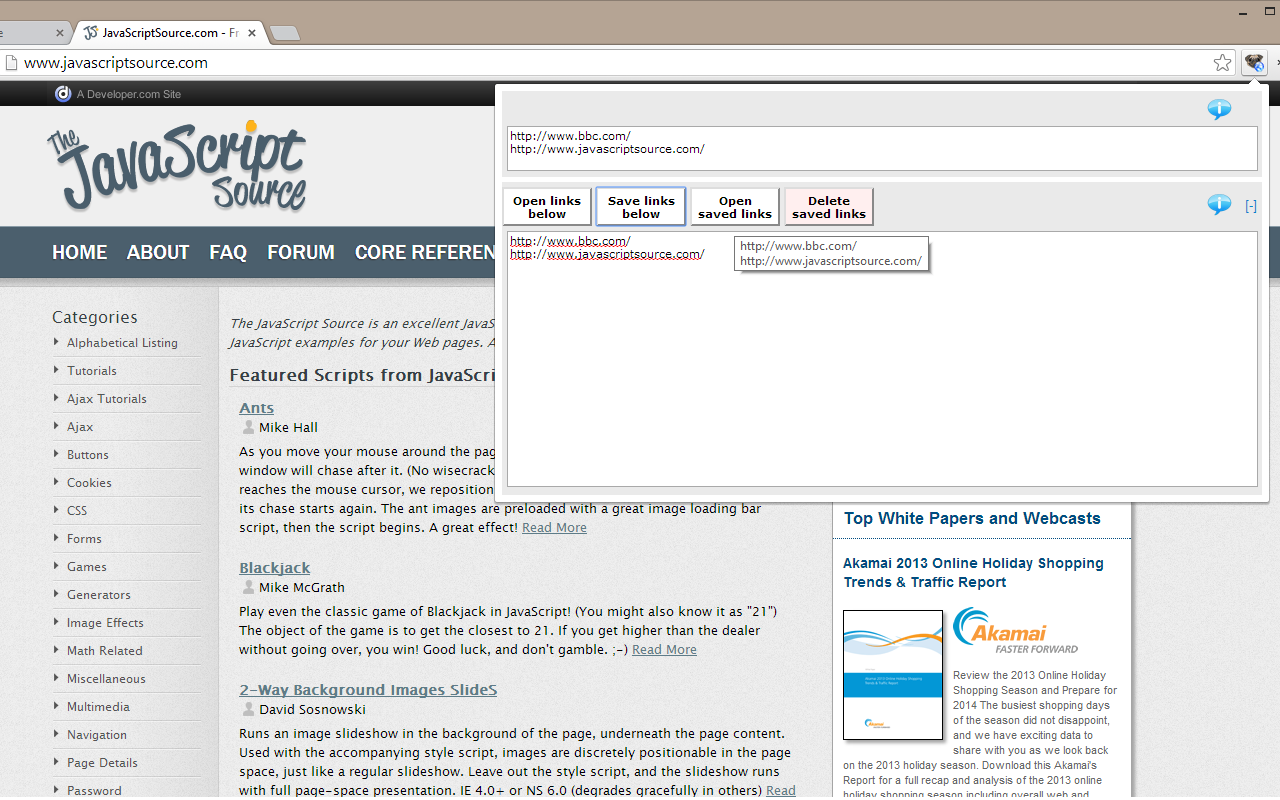Open 2-Way Background Images SlideS link
Viewport: 1280px width, 800px height.
coord(368,690)
